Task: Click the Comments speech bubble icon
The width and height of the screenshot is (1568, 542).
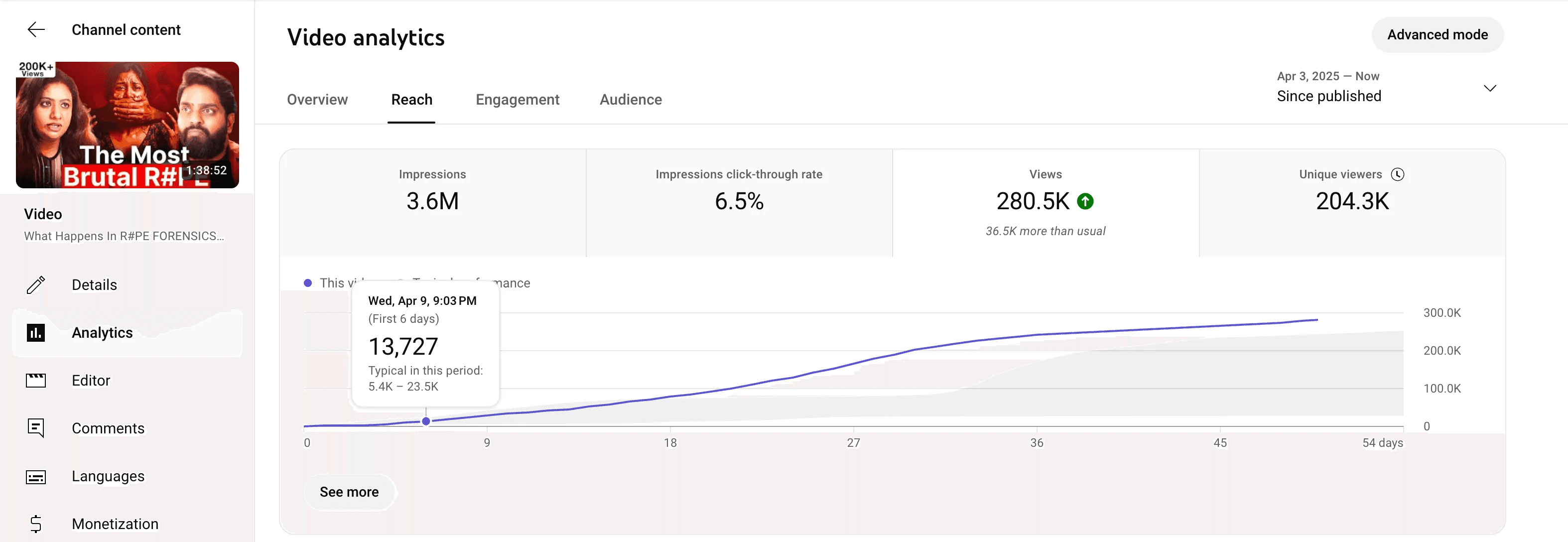Action: point(36,428)
